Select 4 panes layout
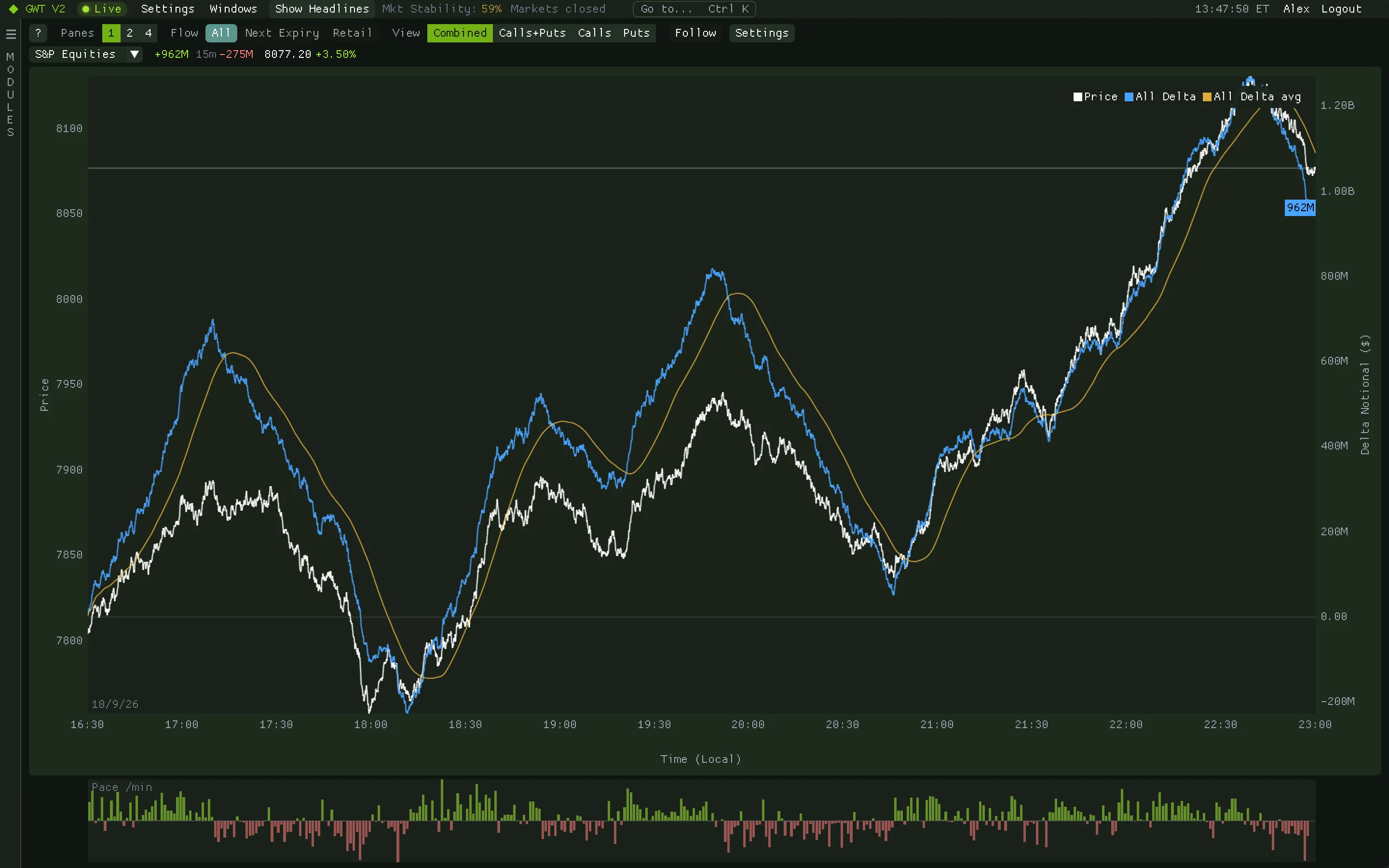 click(149, 33)
